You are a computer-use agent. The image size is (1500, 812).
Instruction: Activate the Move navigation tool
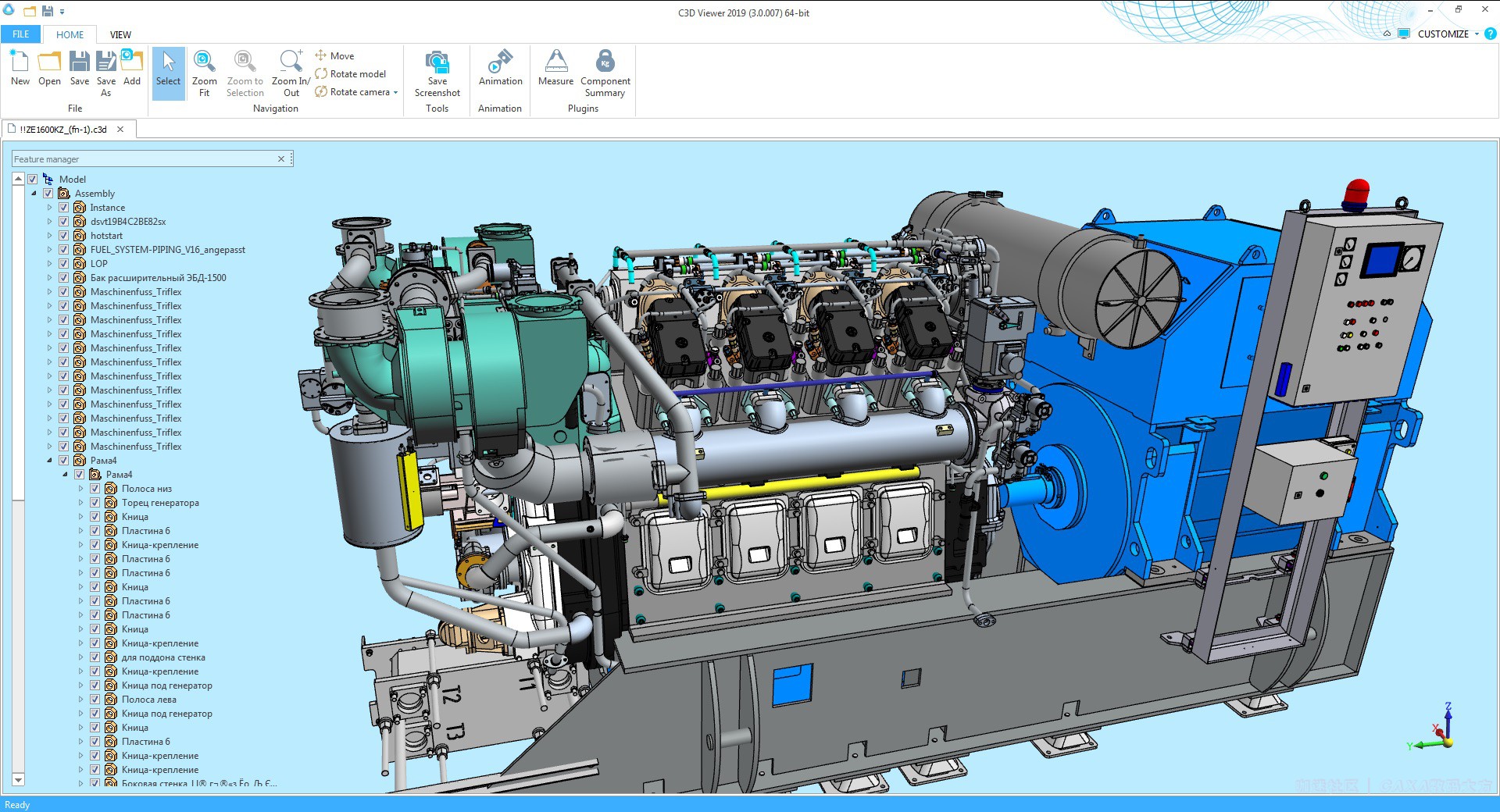click(340, 55)
